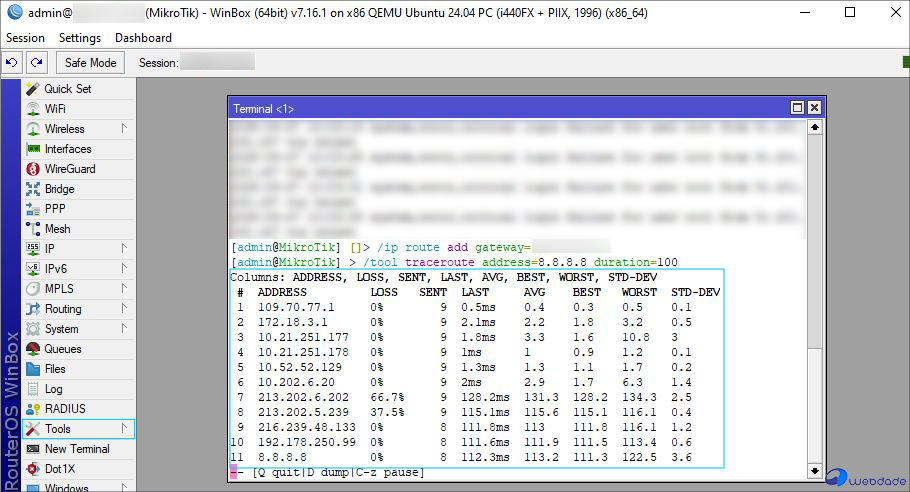
Task: Open the Log viewer
Action: (53, 389)
